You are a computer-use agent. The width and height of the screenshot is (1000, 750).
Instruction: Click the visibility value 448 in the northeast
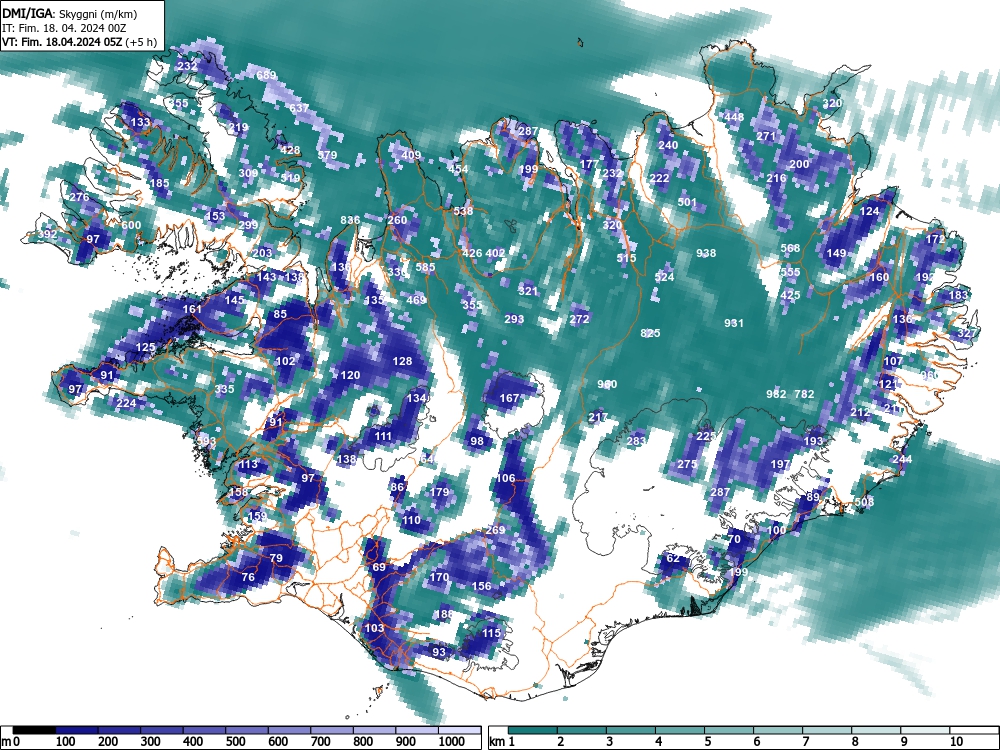(x=734, y=117)
